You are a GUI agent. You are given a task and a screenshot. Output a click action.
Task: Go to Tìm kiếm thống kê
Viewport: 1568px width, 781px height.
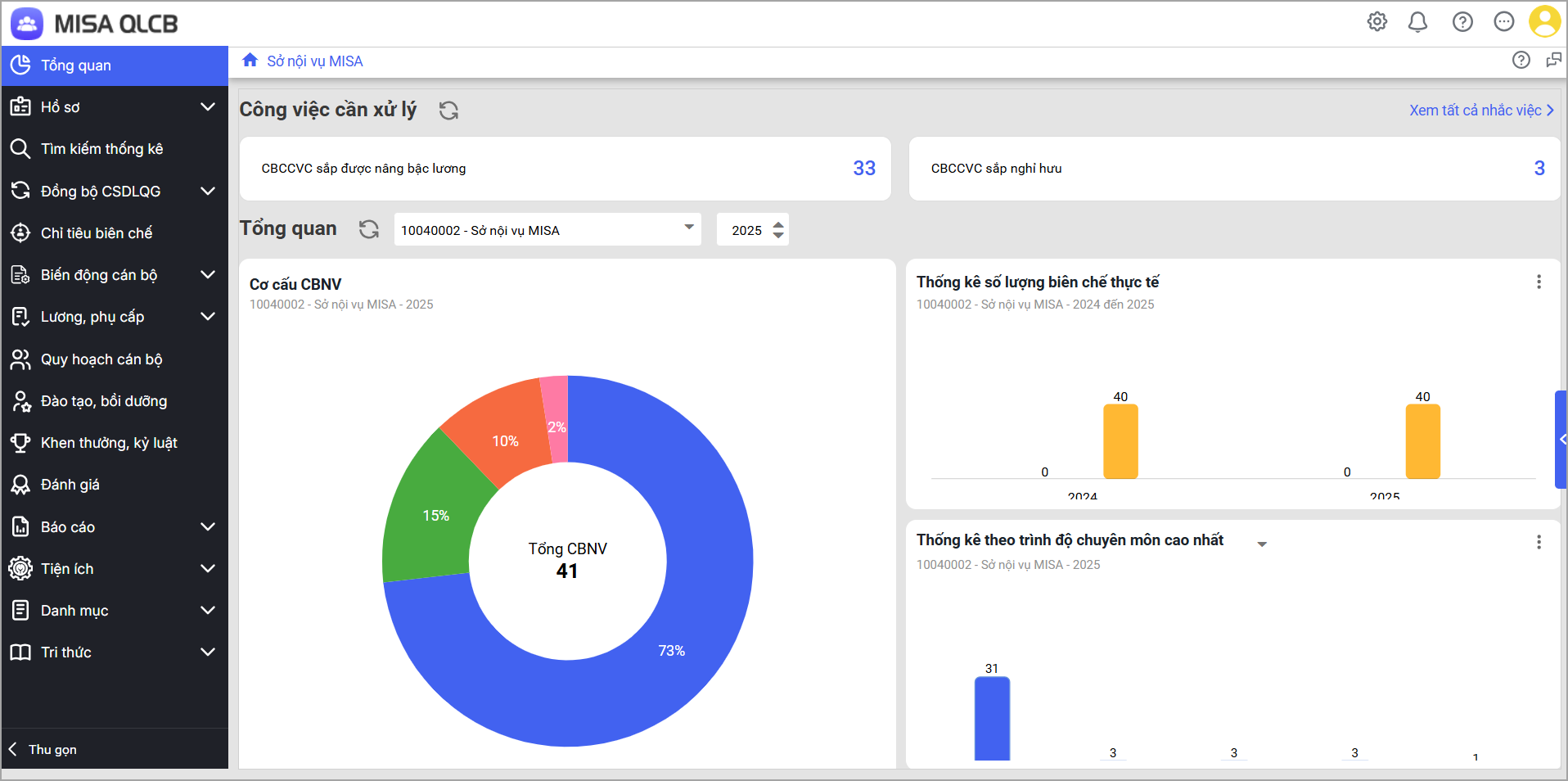click(x=102, y=149)
